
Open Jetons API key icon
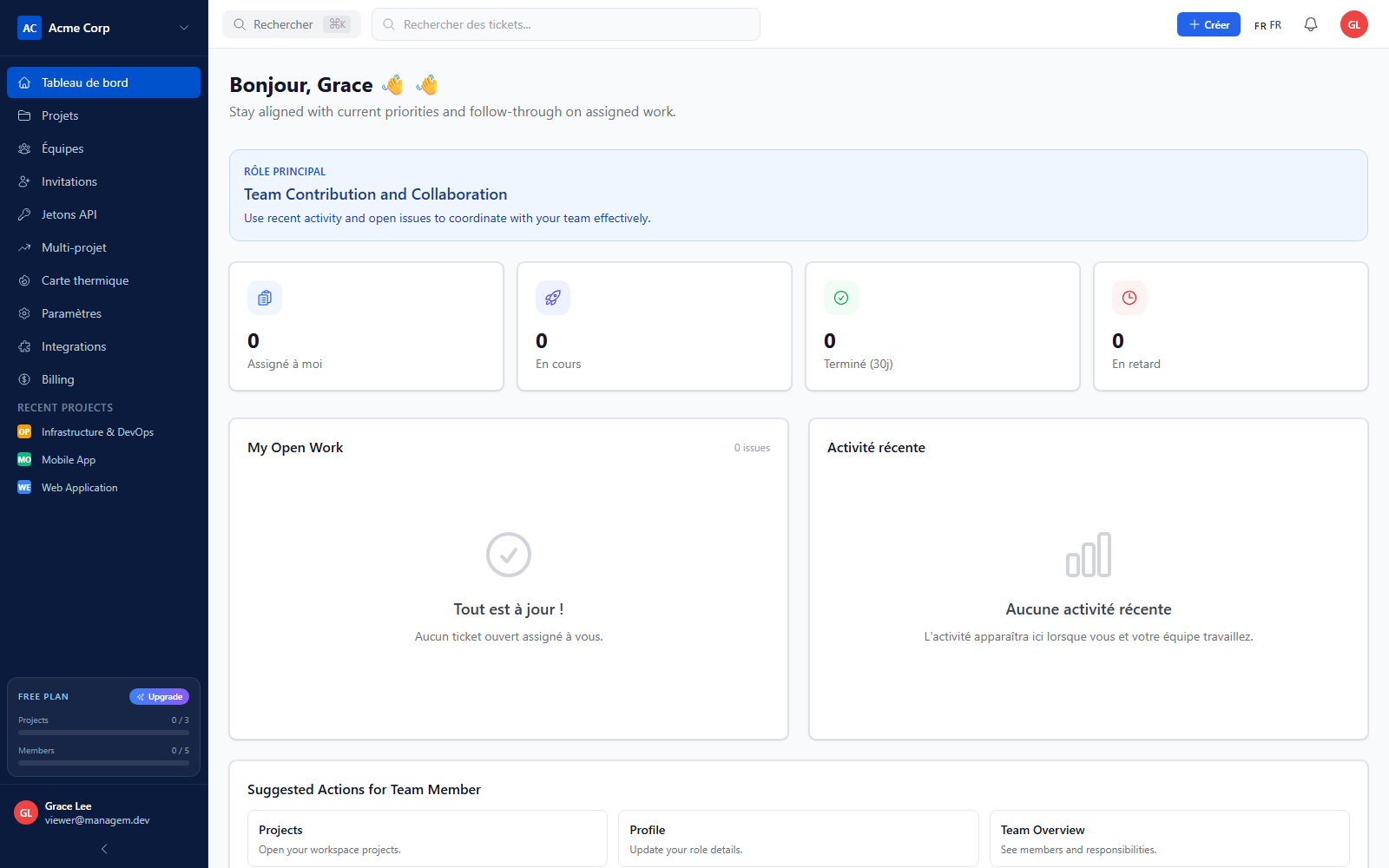pyautogui.click(x=24, y=214)
